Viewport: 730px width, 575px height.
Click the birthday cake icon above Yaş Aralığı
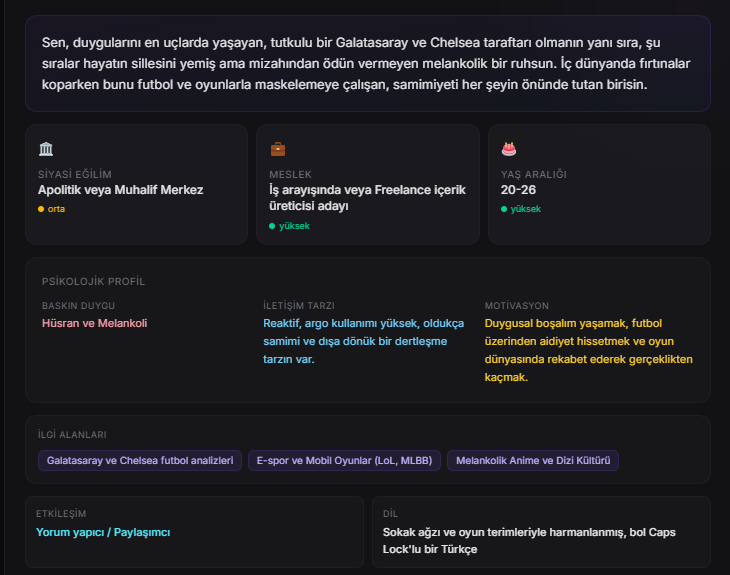click(x=509, y=149)
